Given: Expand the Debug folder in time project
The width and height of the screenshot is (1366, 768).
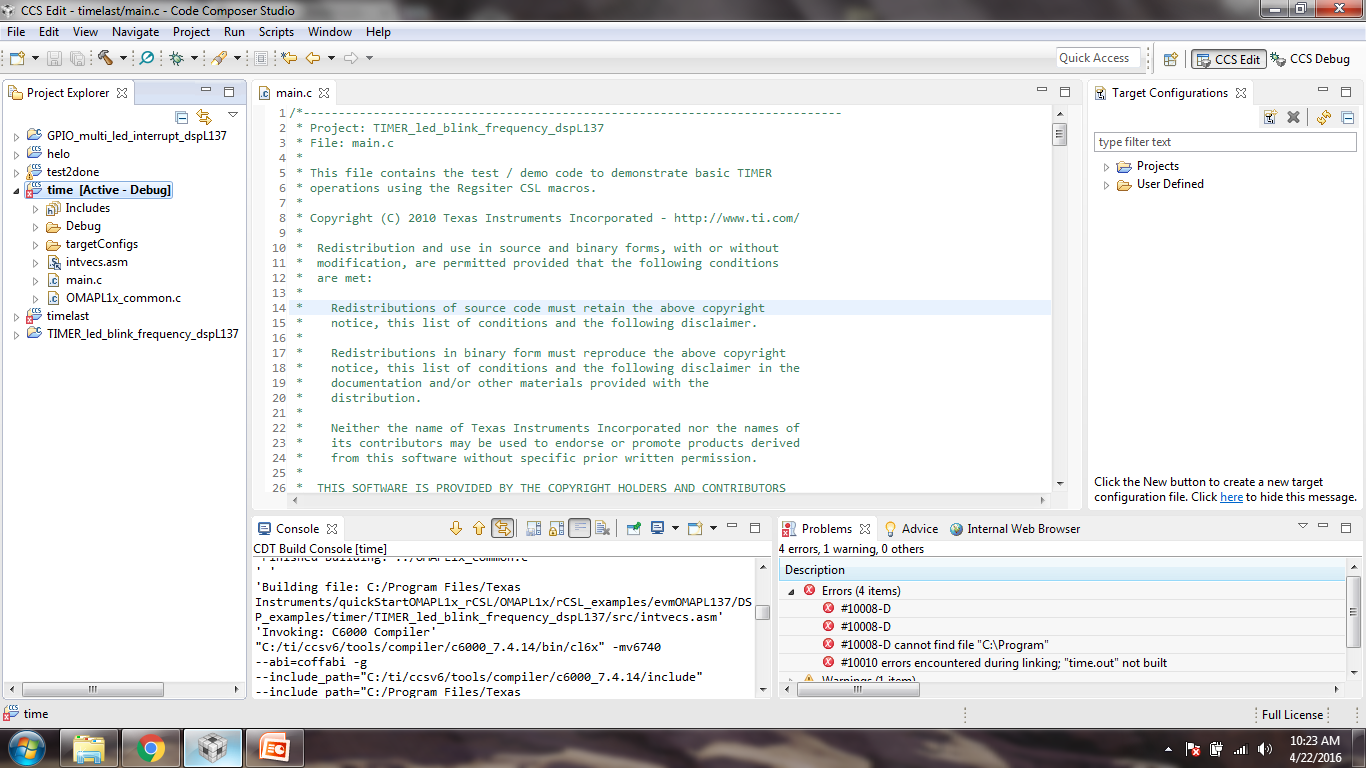Looking at the screenshot, I should point(34,226).
